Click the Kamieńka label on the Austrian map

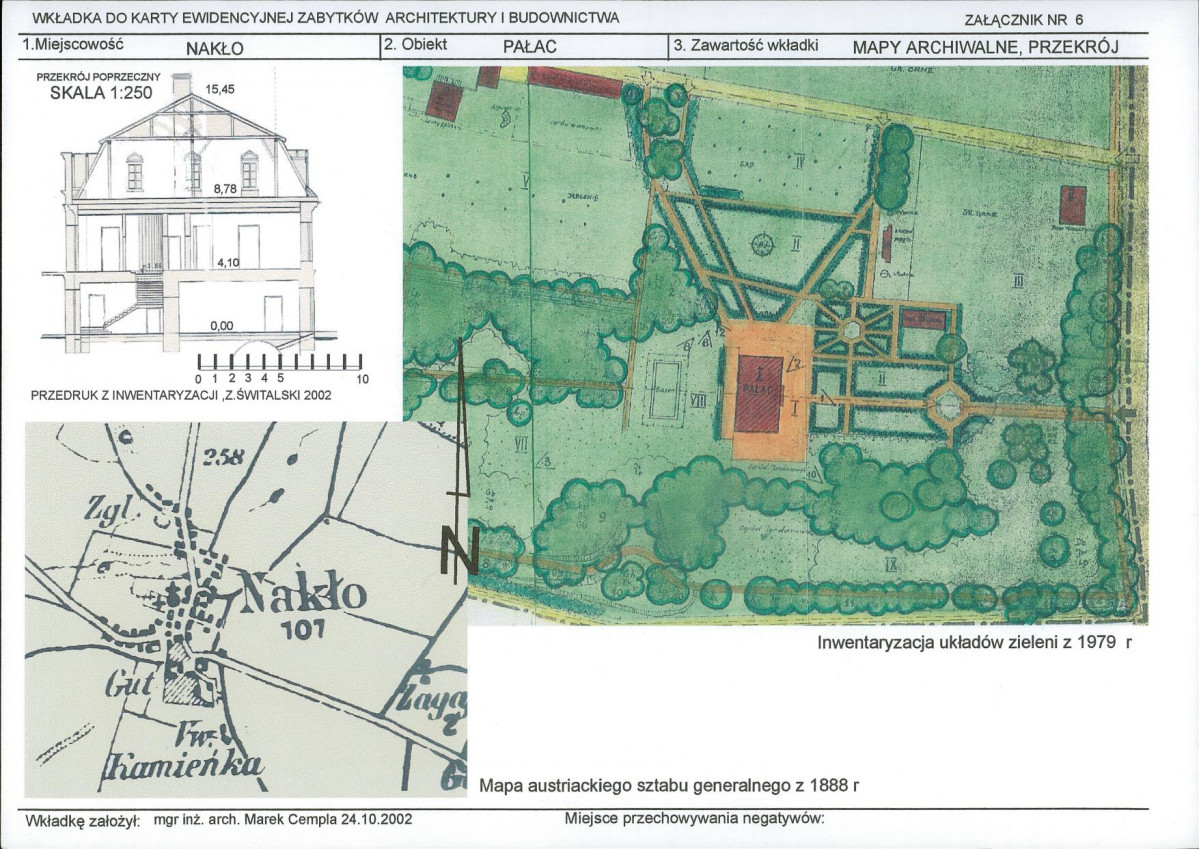tap(184, 766)
